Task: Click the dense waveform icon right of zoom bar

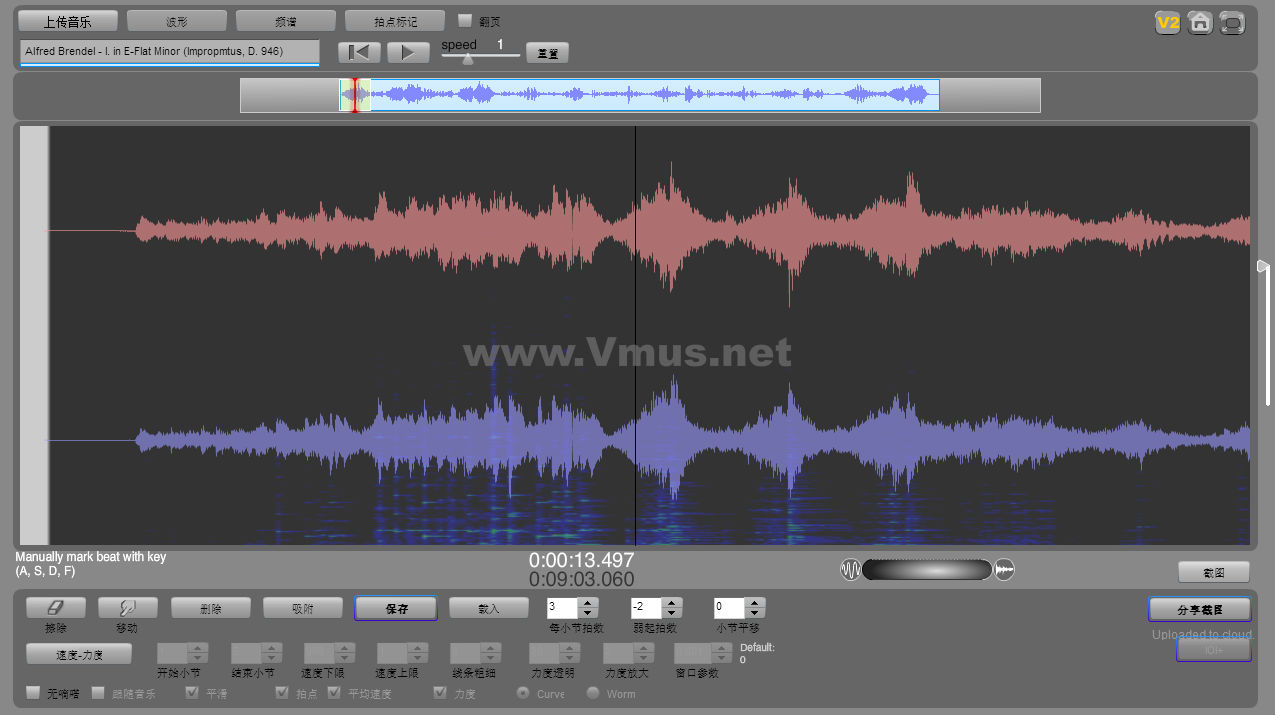Action: (1005, 570)
